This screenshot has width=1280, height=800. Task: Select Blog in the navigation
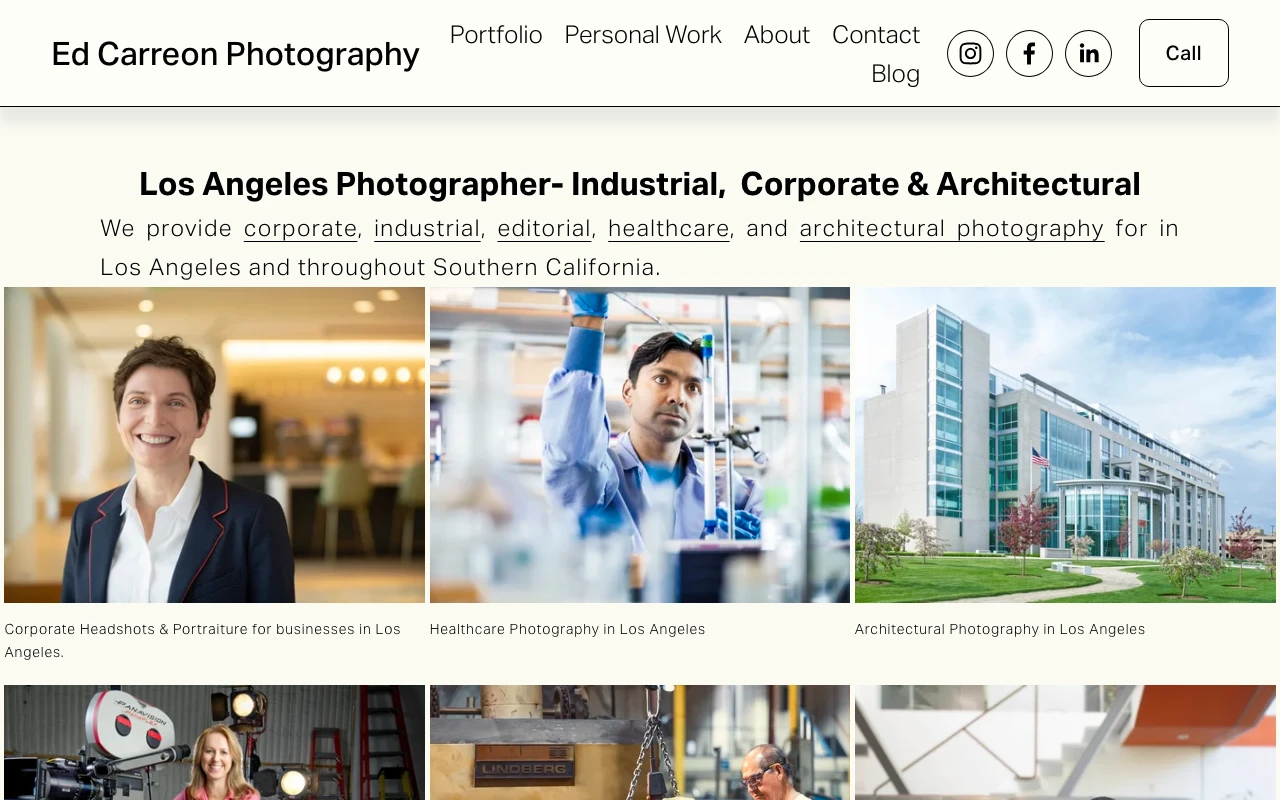coord(895,74)
